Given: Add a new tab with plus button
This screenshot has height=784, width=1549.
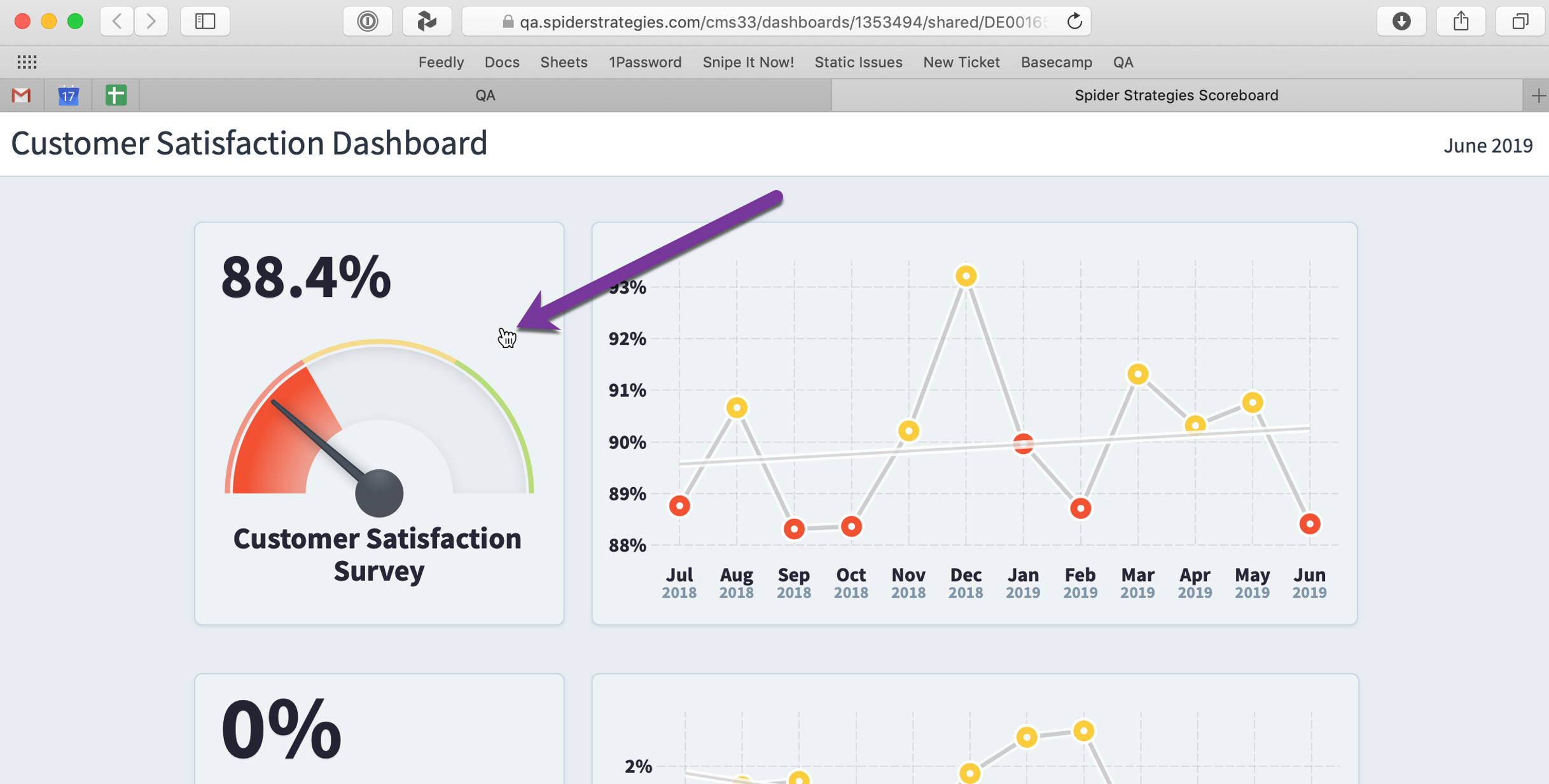Looking at the screenshot, I should click(1538, 95).
